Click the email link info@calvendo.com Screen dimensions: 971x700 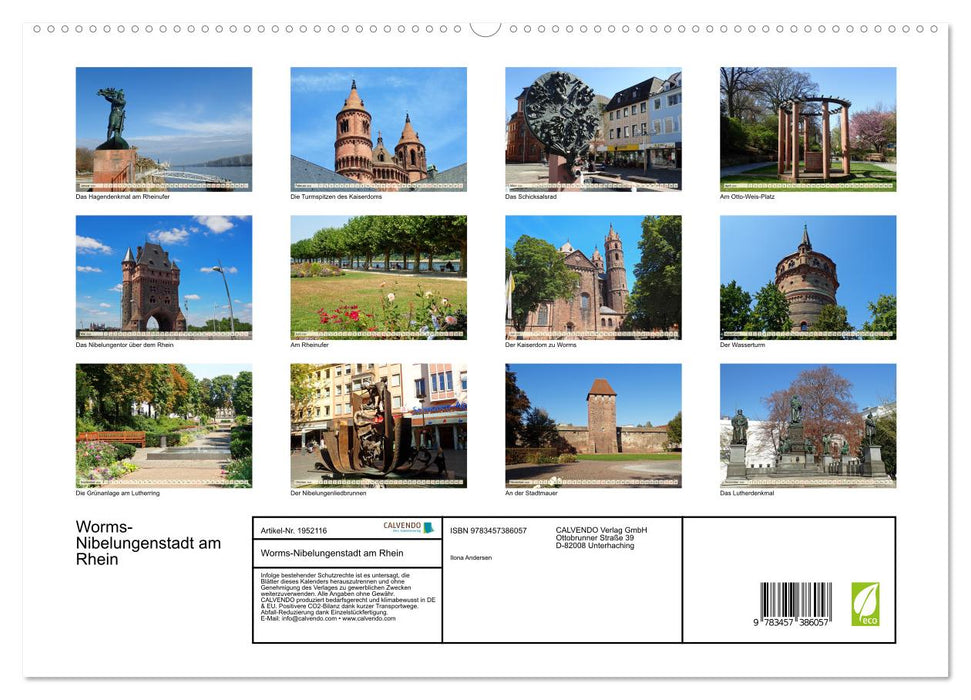point(310,619)
